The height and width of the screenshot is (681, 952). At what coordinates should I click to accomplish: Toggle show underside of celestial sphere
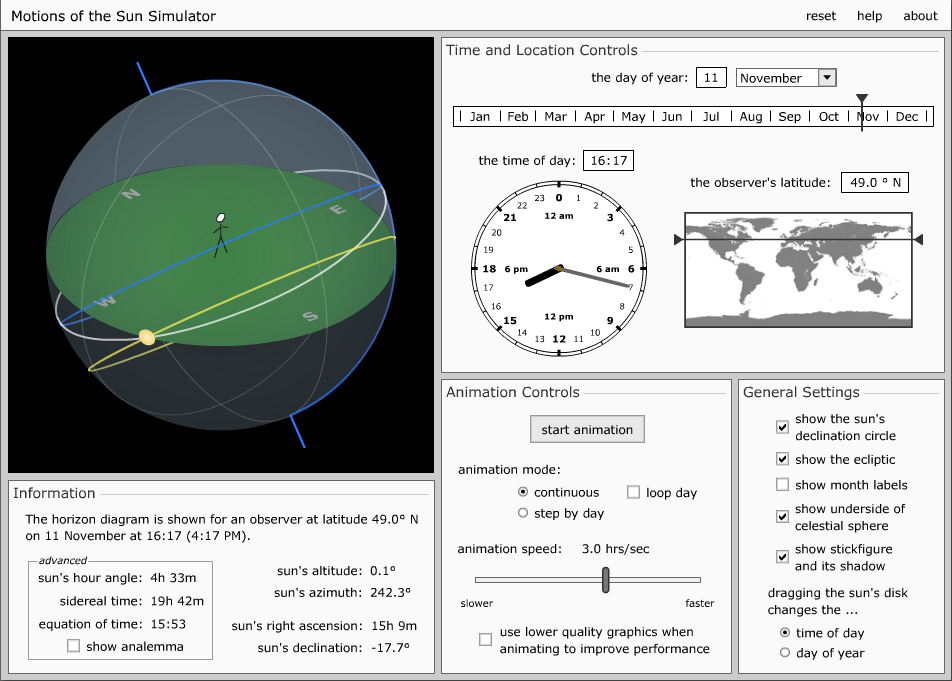(783, 517)
